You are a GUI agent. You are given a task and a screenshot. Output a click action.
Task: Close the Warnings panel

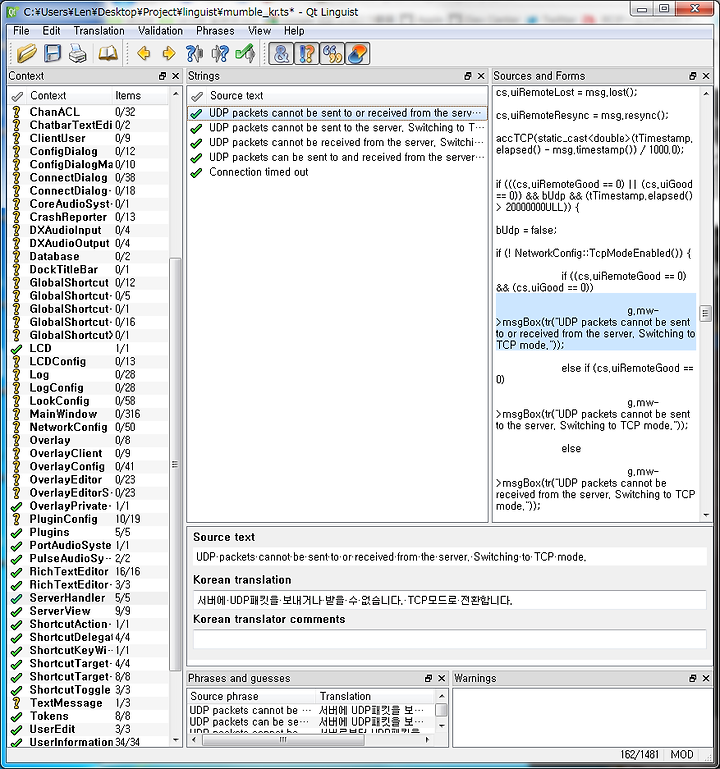(x=706, y=678)
